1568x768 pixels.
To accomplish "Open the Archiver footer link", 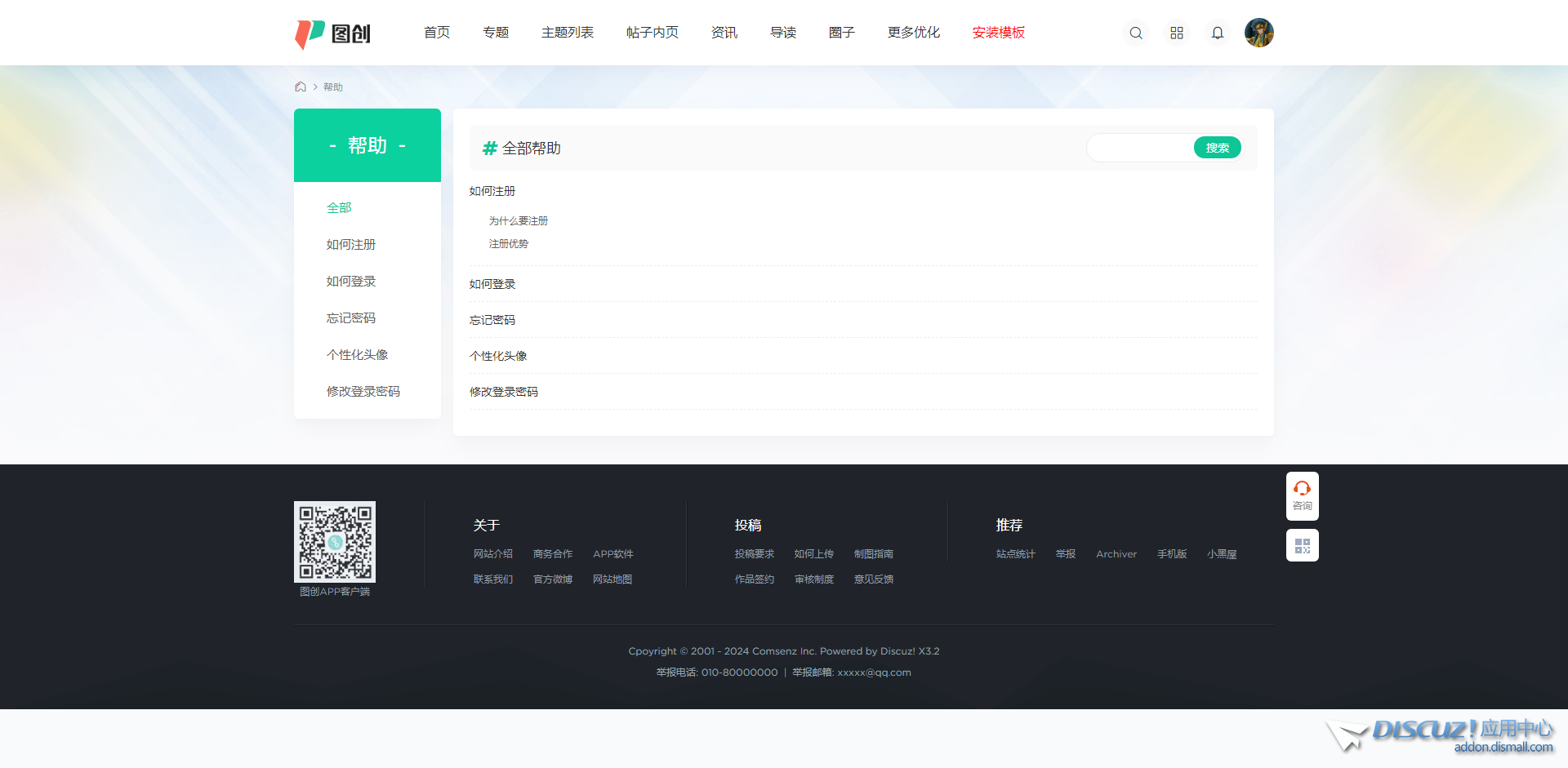I will [1116, 554].
